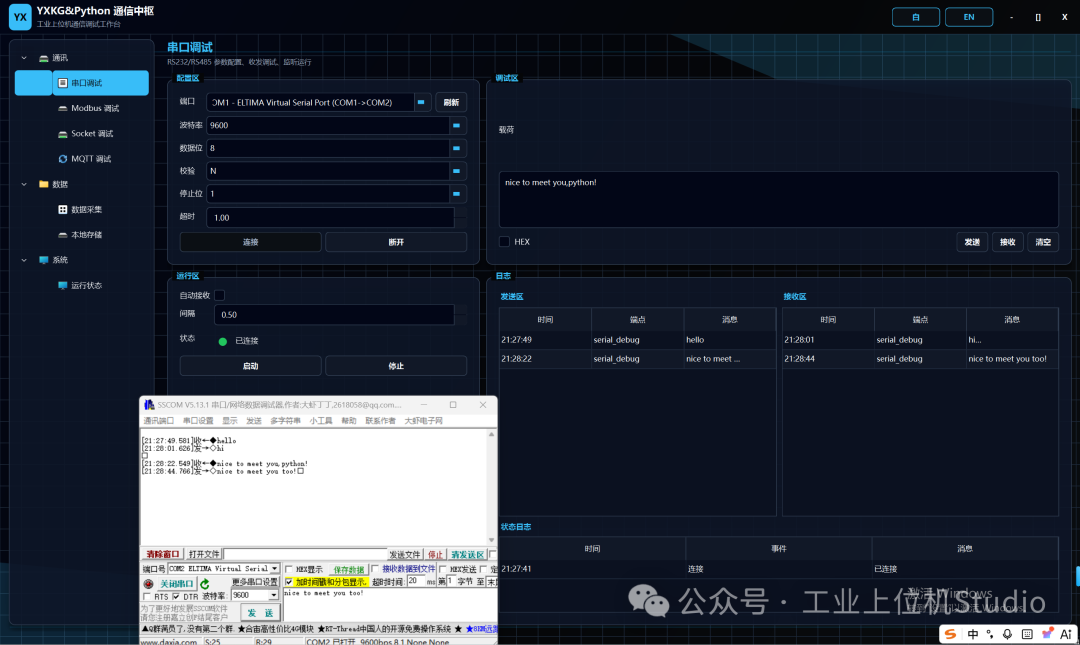
Task: Click SSCOM red record indicator icon
Action: [x=148, y=584]
